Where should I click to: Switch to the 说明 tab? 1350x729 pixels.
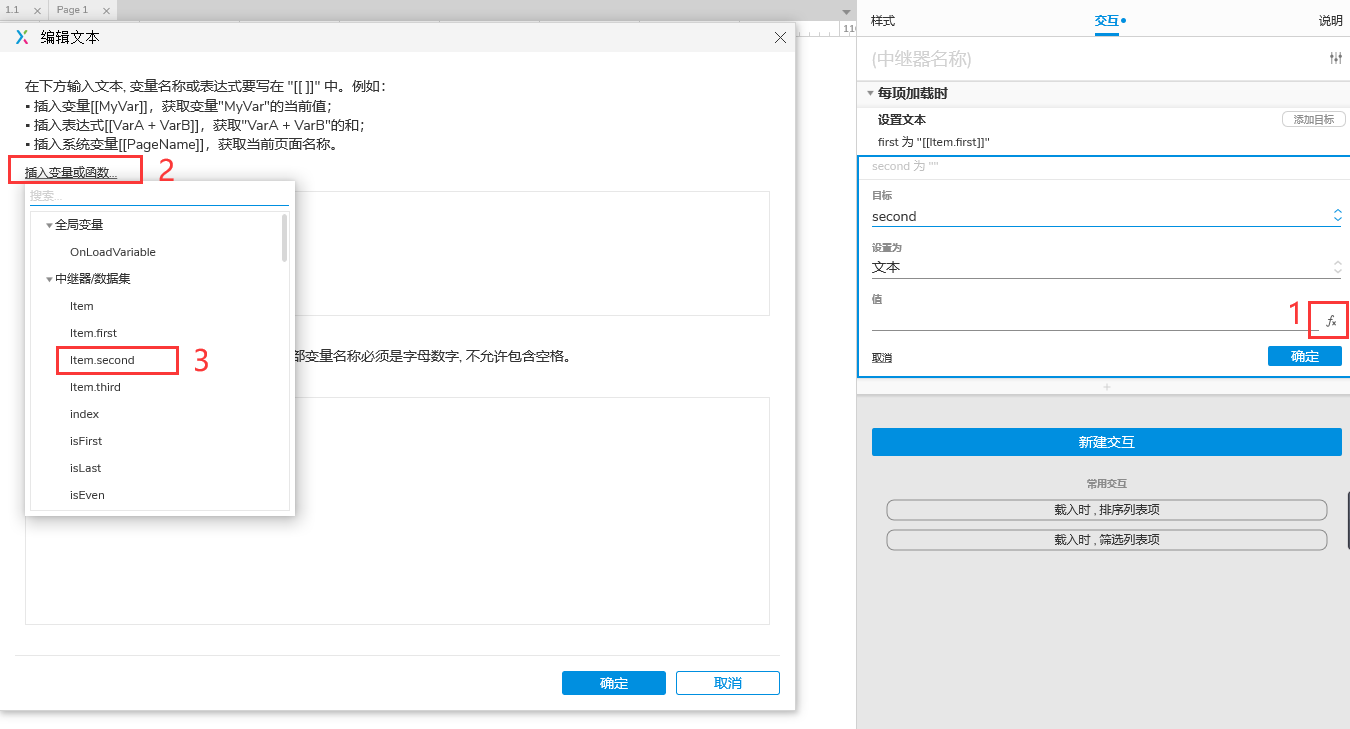click(x=1330, y=20)
